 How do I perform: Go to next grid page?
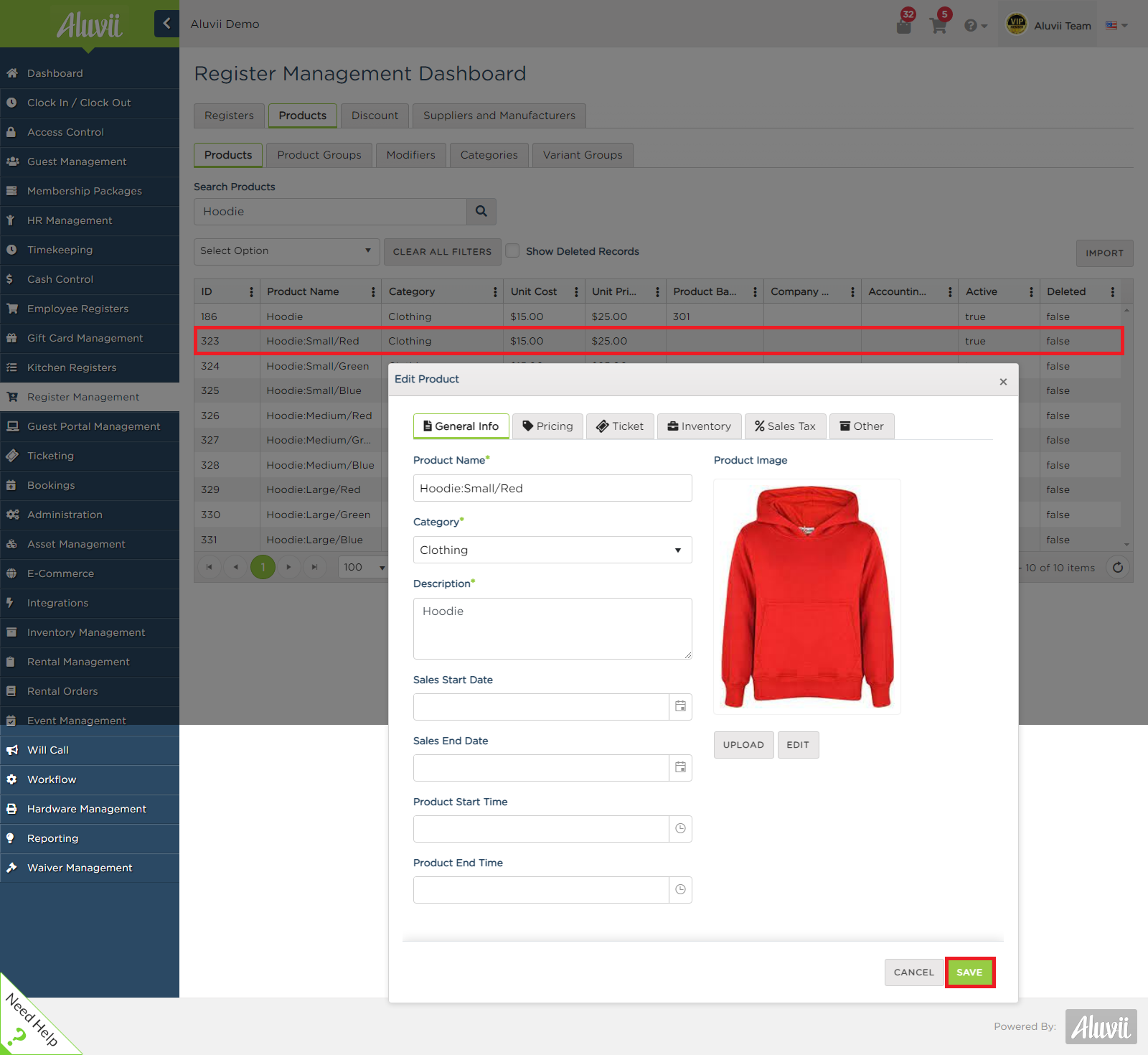point(288,567)
